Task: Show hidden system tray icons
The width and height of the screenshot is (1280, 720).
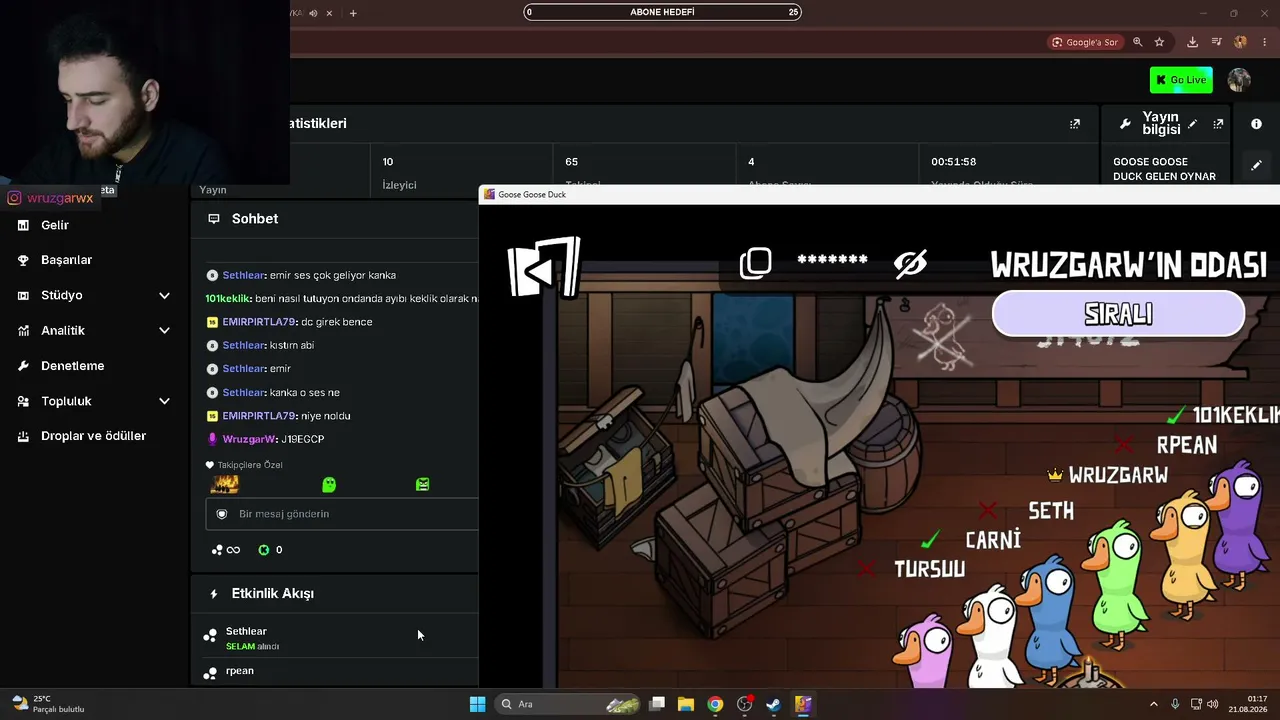Action: coord(1153,704)
